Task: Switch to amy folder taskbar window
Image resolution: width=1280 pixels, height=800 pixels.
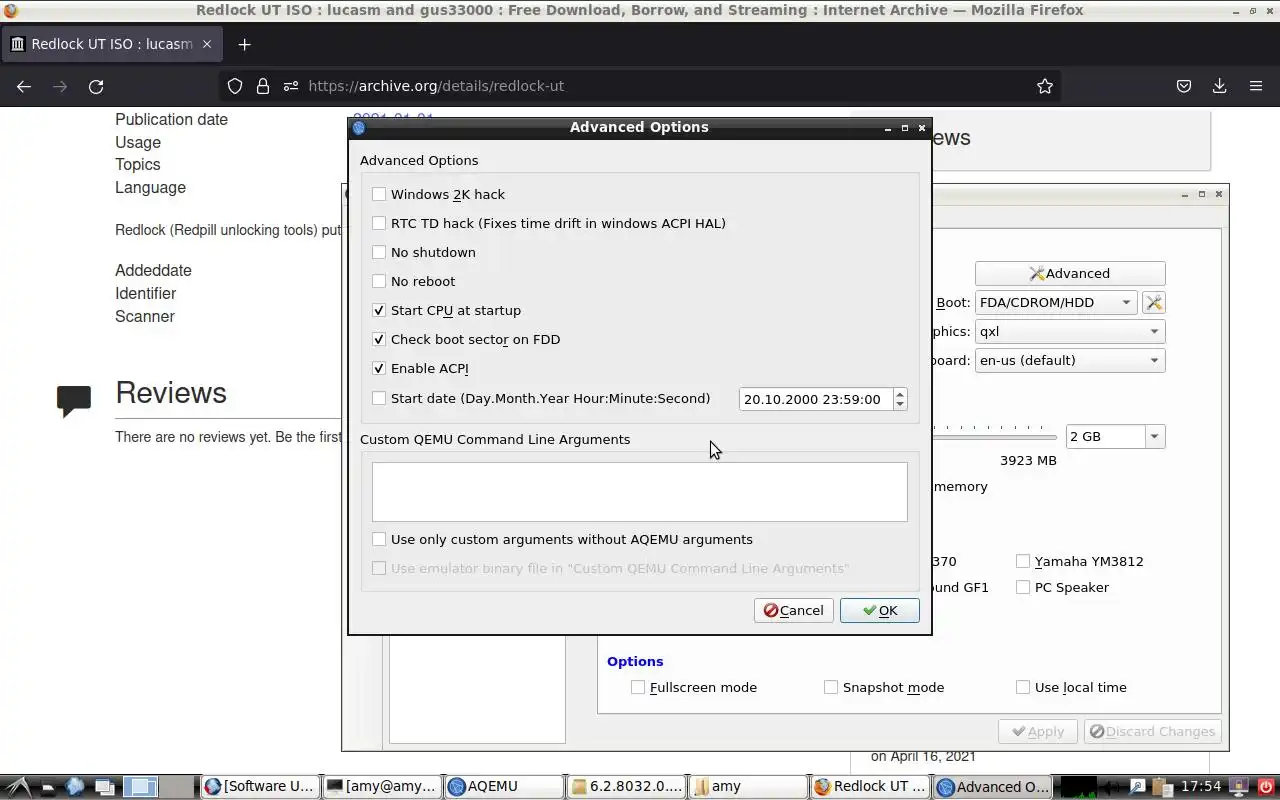Action: (748, 787)
